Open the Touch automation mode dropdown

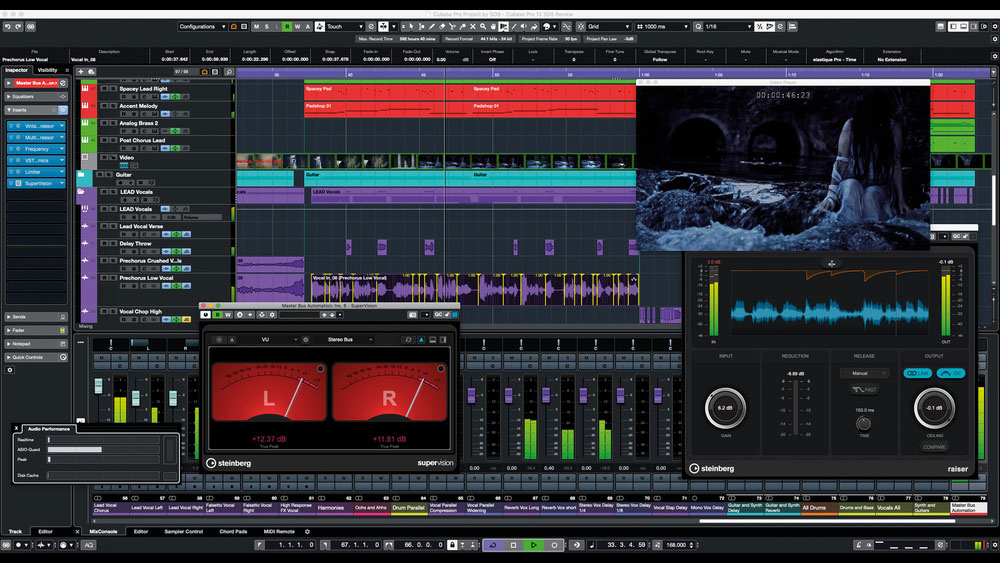coord(344,26)
